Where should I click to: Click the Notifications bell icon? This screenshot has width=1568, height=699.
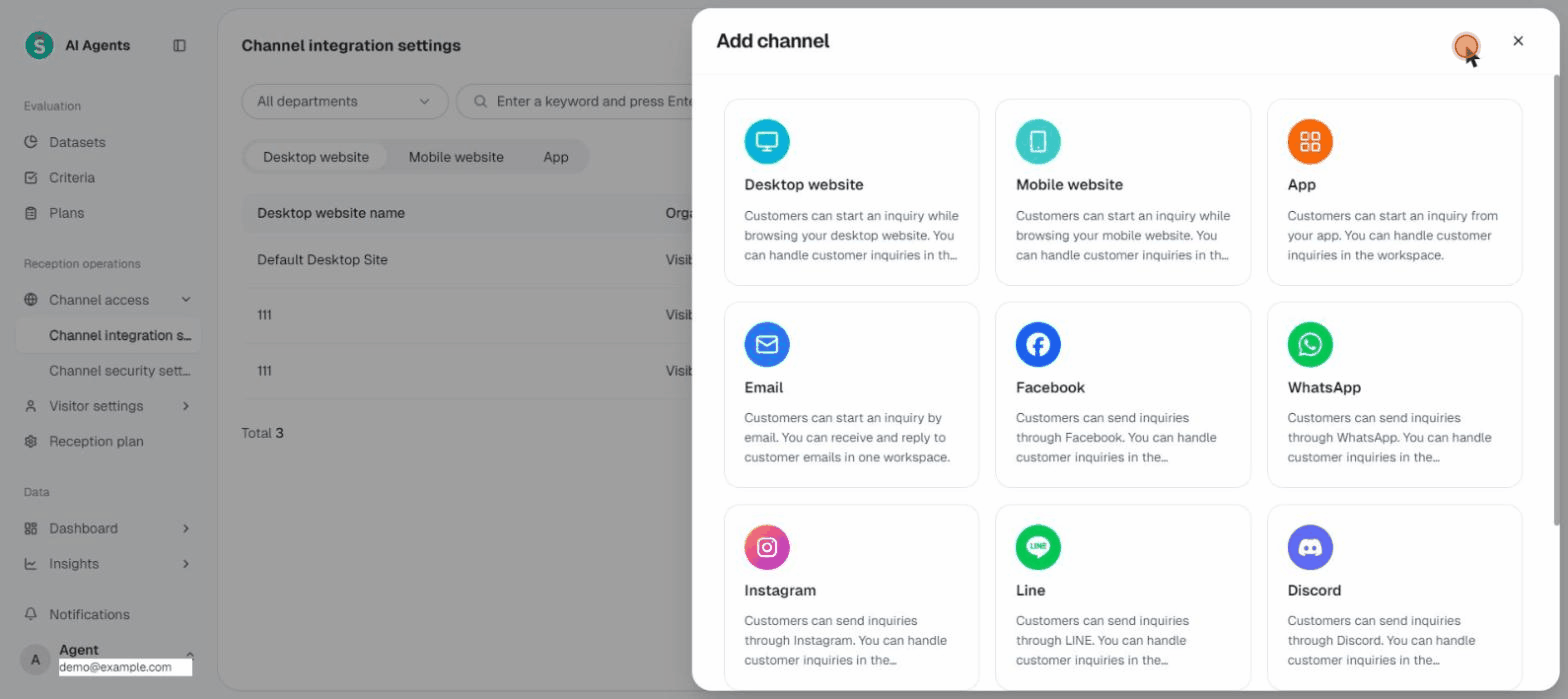(31, 614)
